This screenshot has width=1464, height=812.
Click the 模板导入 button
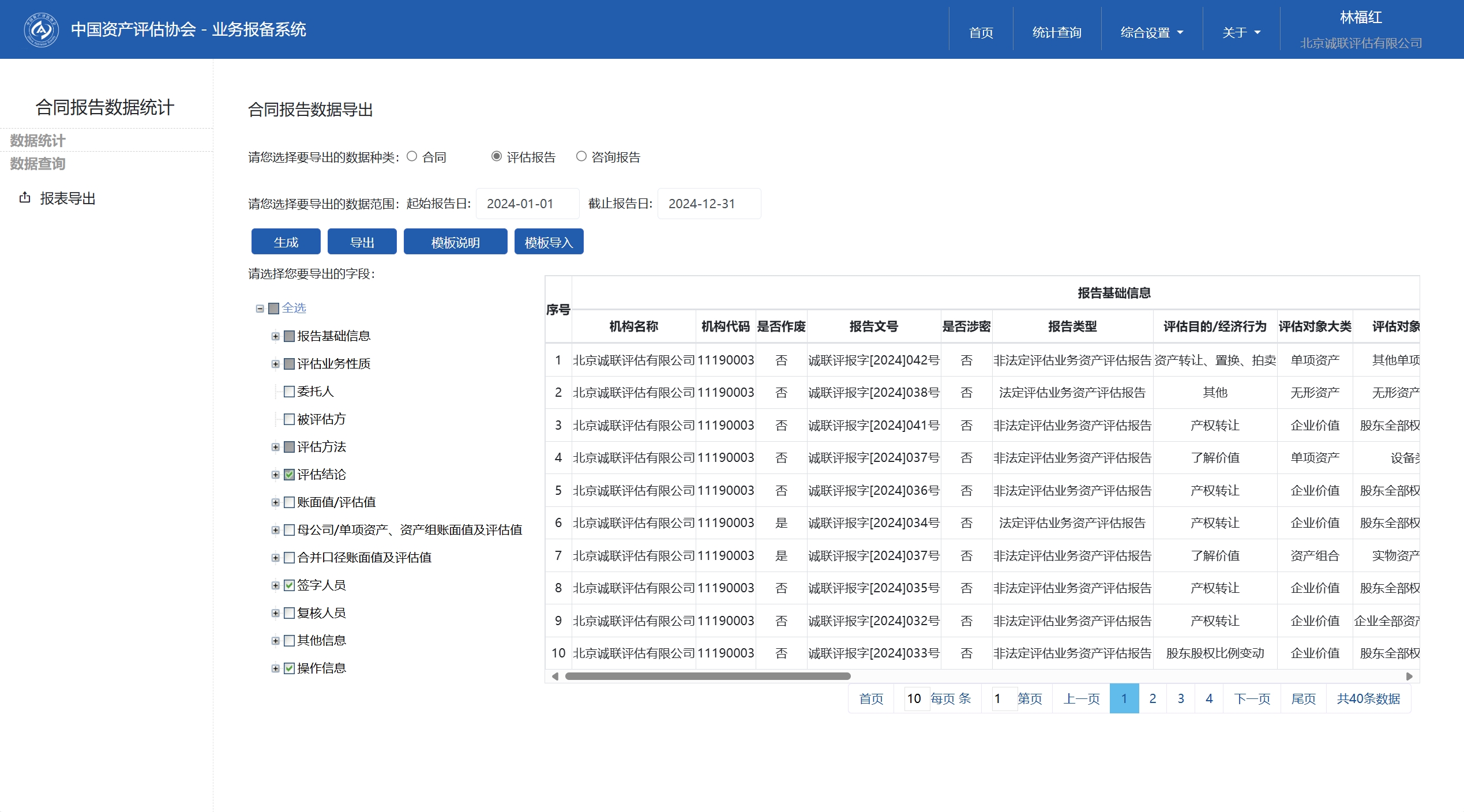pyautogui.click(x=549, y=242)
